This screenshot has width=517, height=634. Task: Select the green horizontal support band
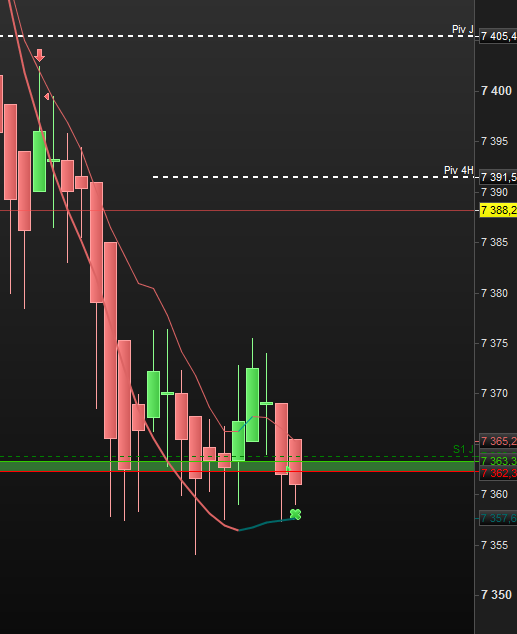[237, 466]
